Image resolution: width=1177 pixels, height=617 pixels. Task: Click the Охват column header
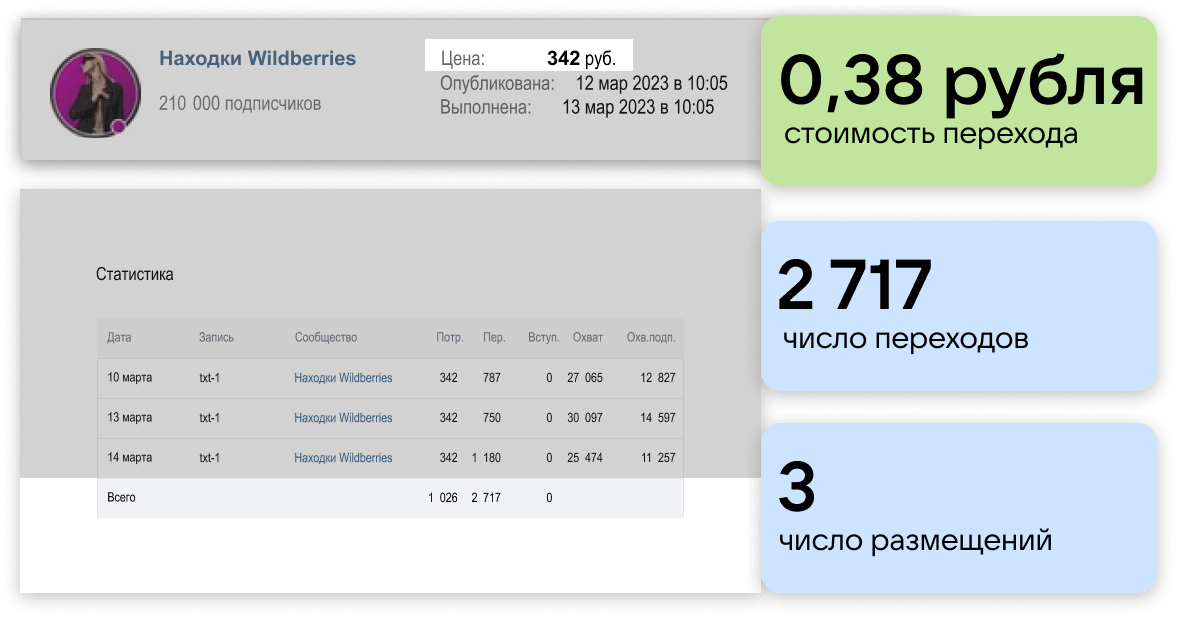pos(588,338)
